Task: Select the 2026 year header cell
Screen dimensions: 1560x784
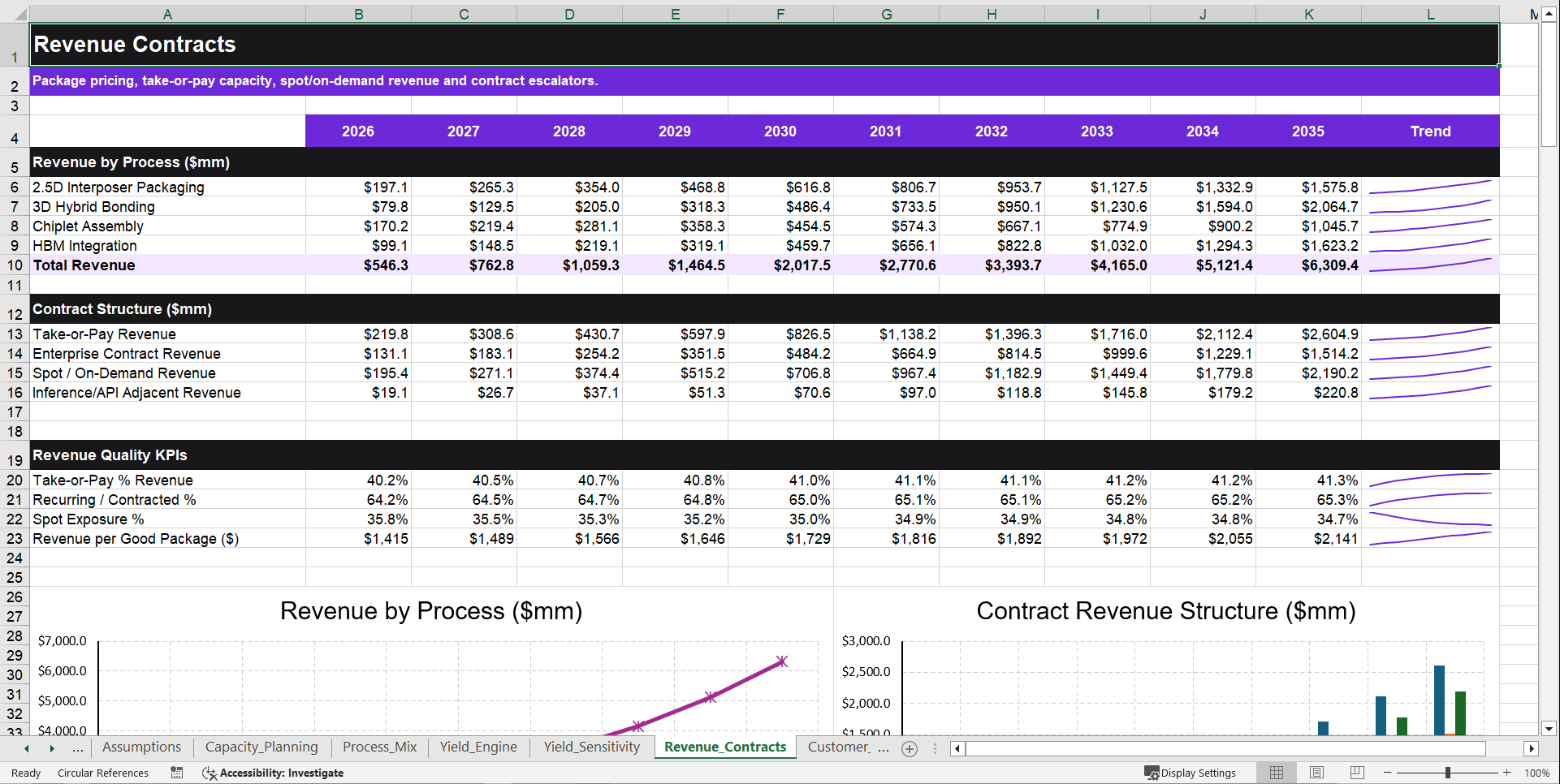Action: click(x=358, y=131)
